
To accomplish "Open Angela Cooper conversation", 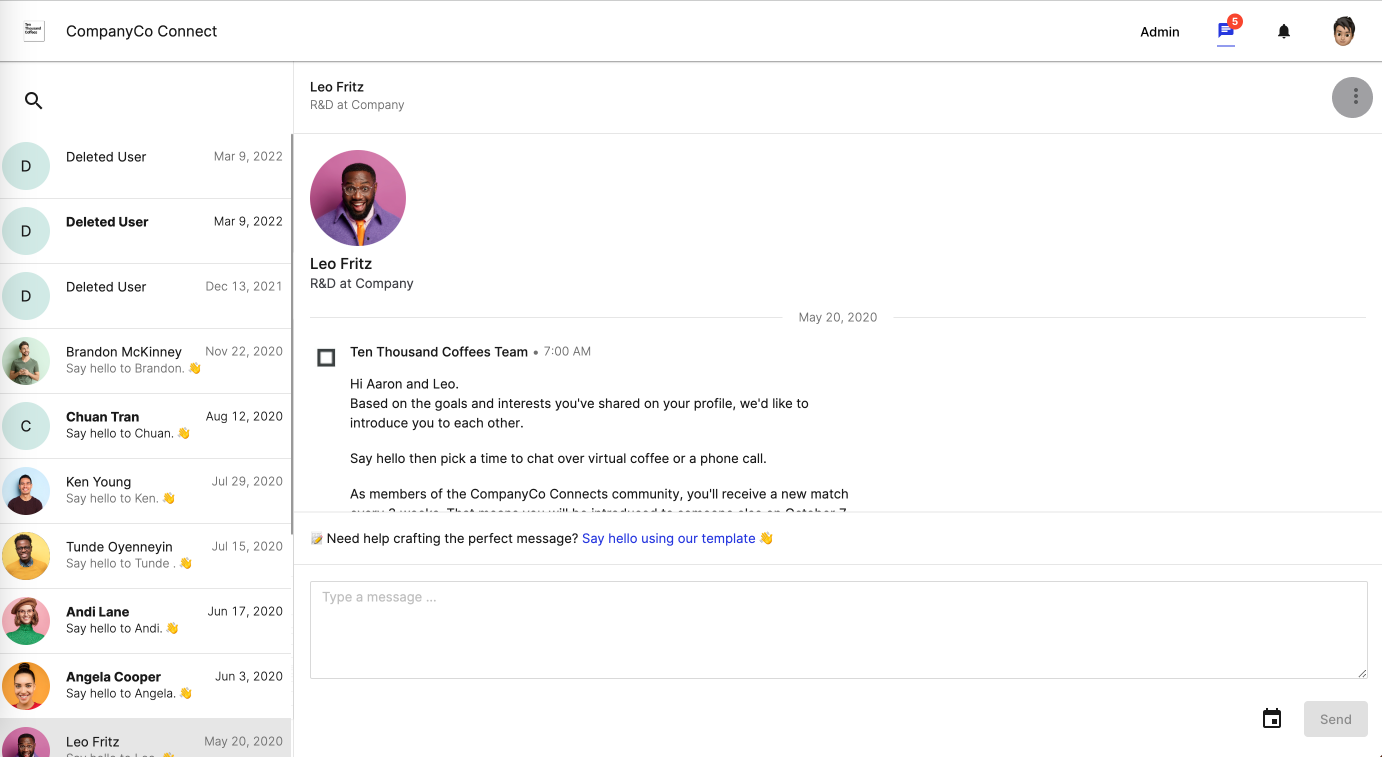I will point(145,686).
